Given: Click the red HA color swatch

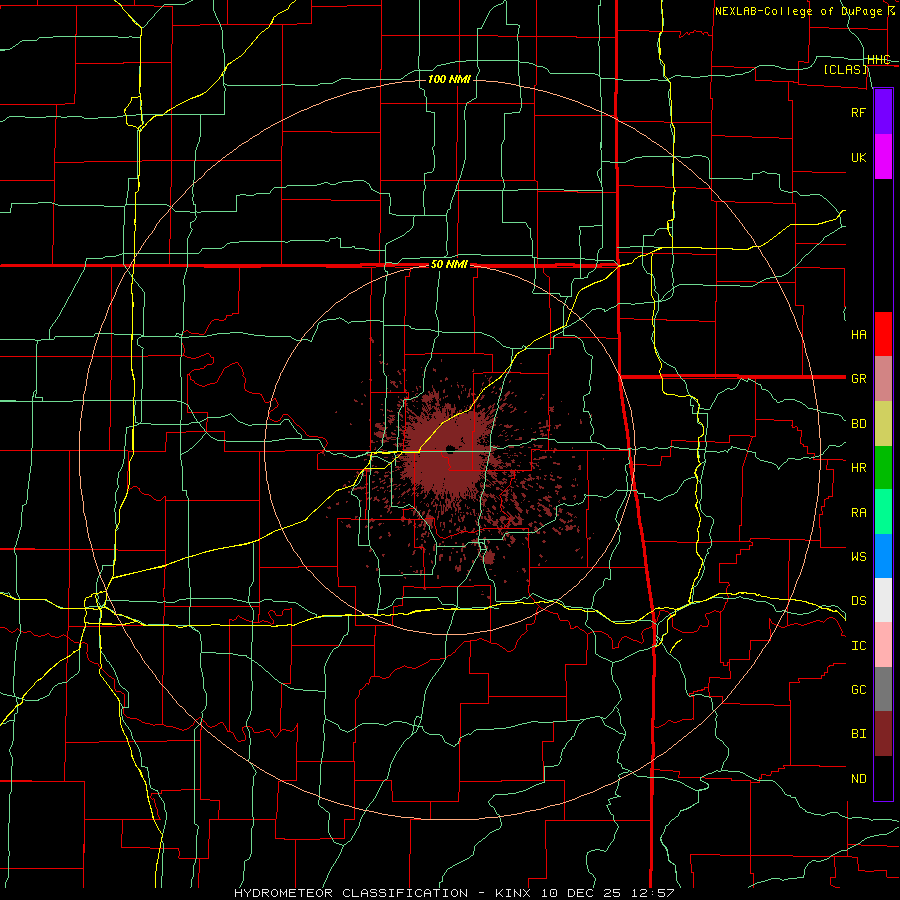Looking at the screenshot, I should [x=883, y=334].
